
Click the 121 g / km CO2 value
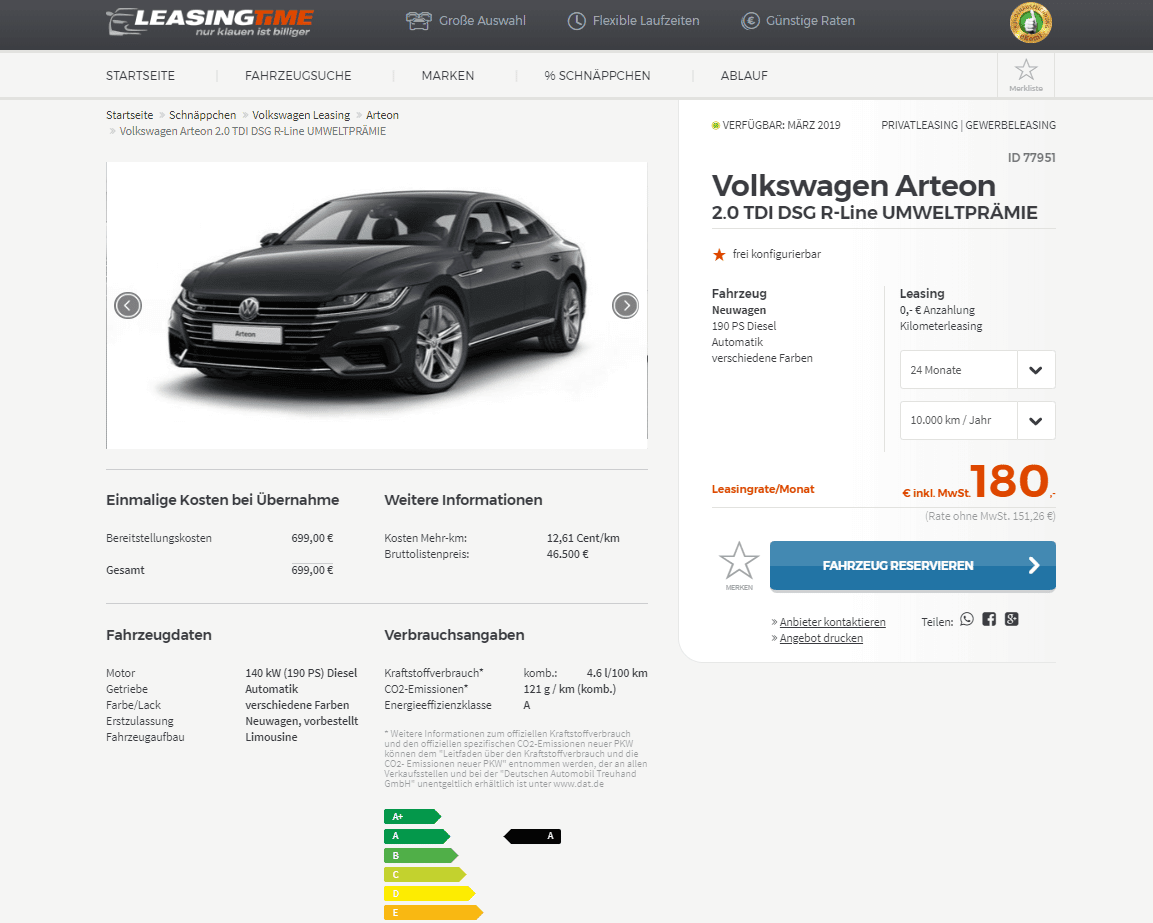(x=570, y=689)
